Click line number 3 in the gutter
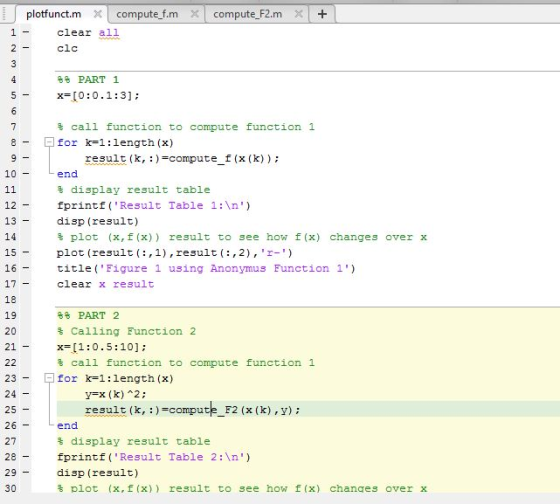Viewport: 560px width, 504px height. pos(14,64)
